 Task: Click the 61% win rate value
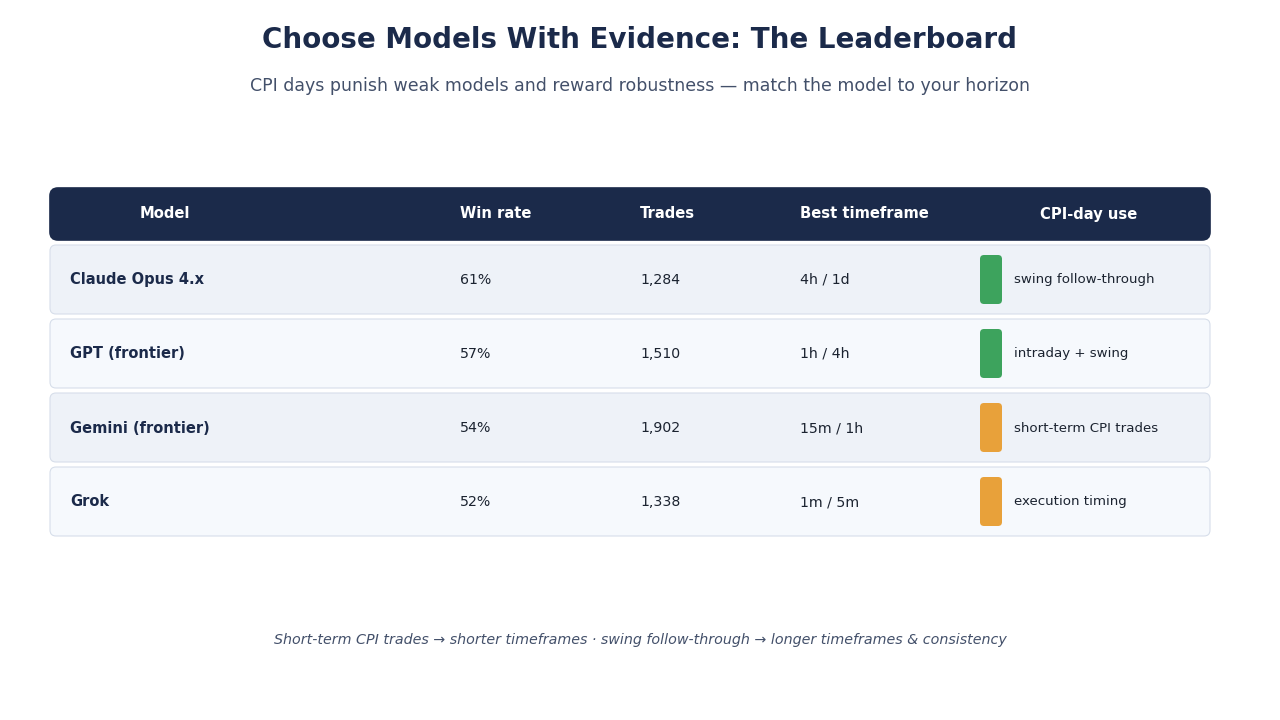(476, 280)
